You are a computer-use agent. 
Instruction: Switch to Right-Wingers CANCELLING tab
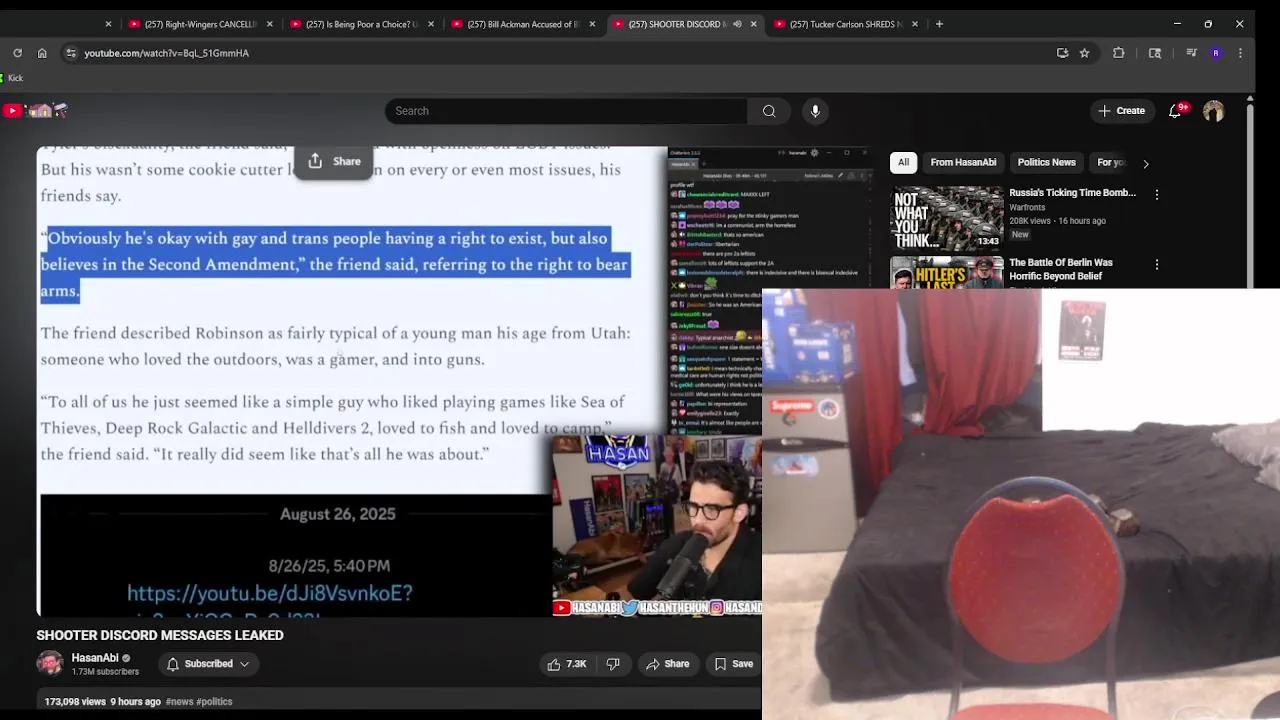200,24
